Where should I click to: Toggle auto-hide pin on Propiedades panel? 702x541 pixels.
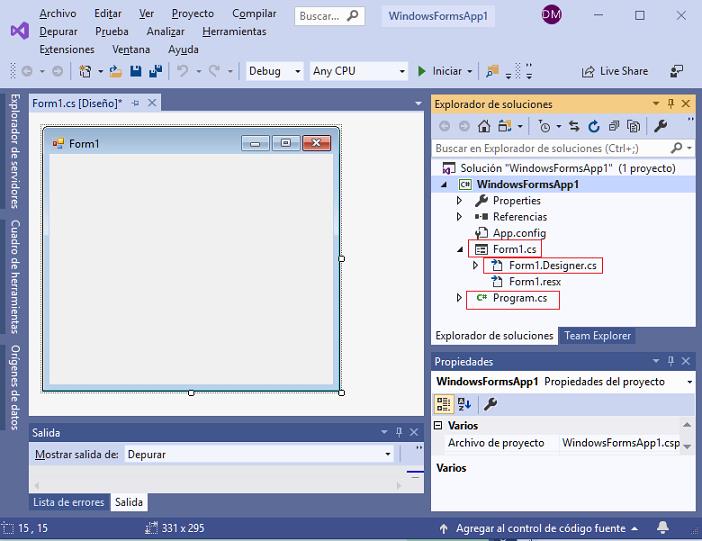tap(671, 361)
